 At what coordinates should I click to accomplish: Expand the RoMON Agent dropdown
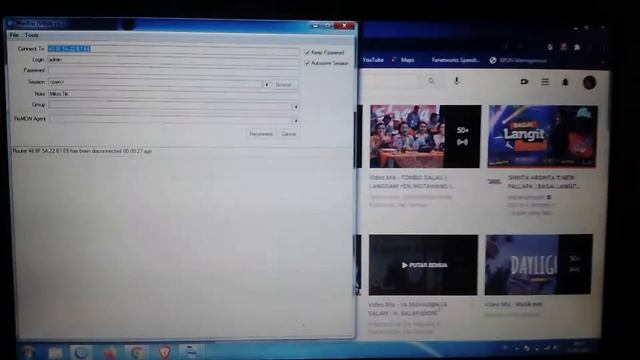296,121
